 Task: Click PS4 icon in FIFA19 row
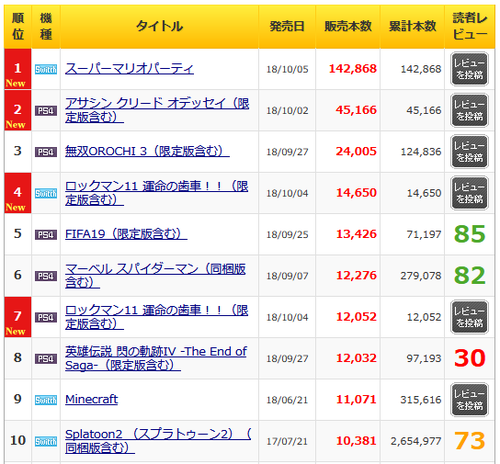point(46,235)
